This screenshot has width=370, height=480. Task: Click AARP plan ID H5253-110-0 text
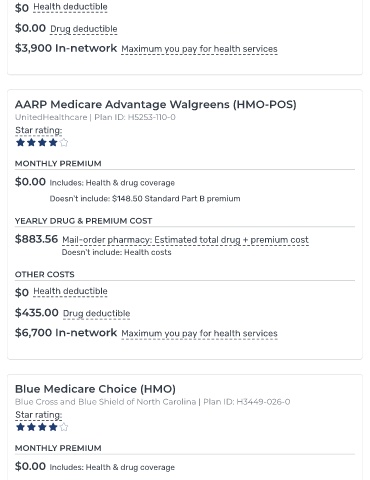point(135,117)
